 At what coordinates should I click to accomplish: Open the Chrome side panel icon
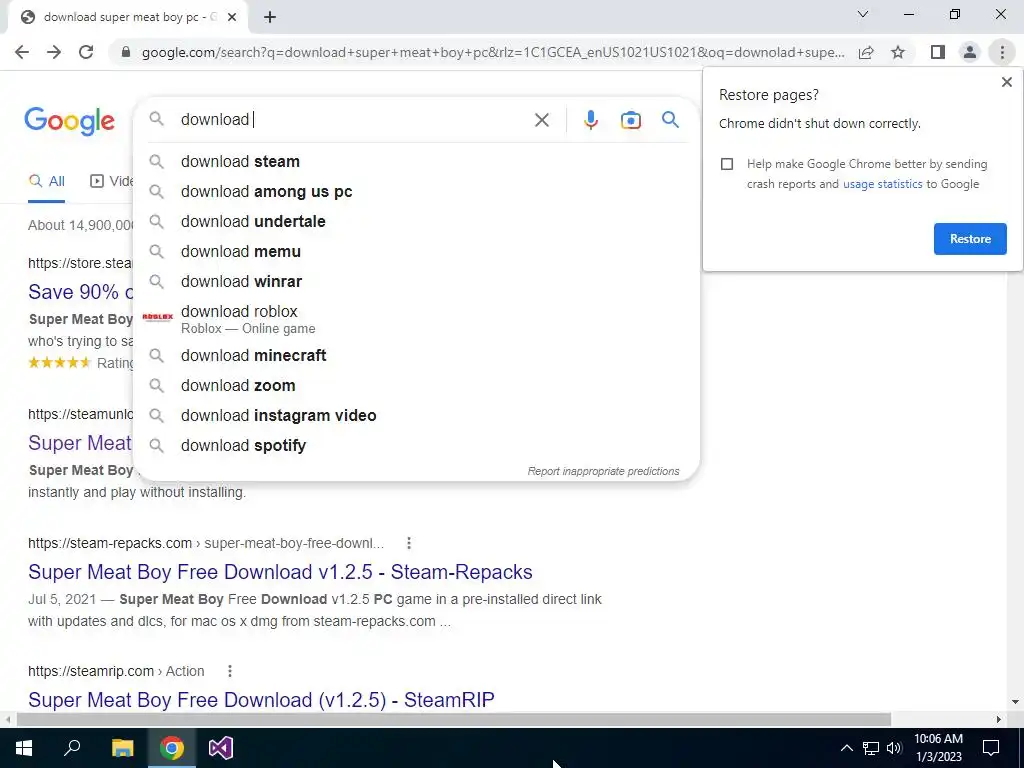coord(938,52)
